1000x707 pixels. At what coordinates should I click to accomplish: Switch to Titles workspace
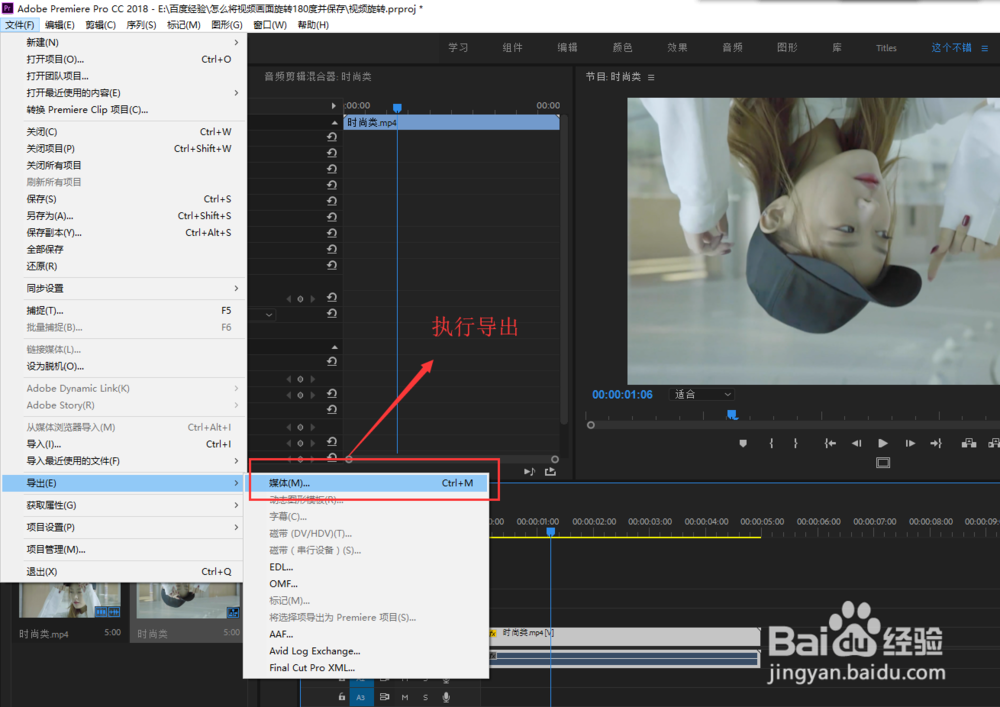click(x=886, y=48)
